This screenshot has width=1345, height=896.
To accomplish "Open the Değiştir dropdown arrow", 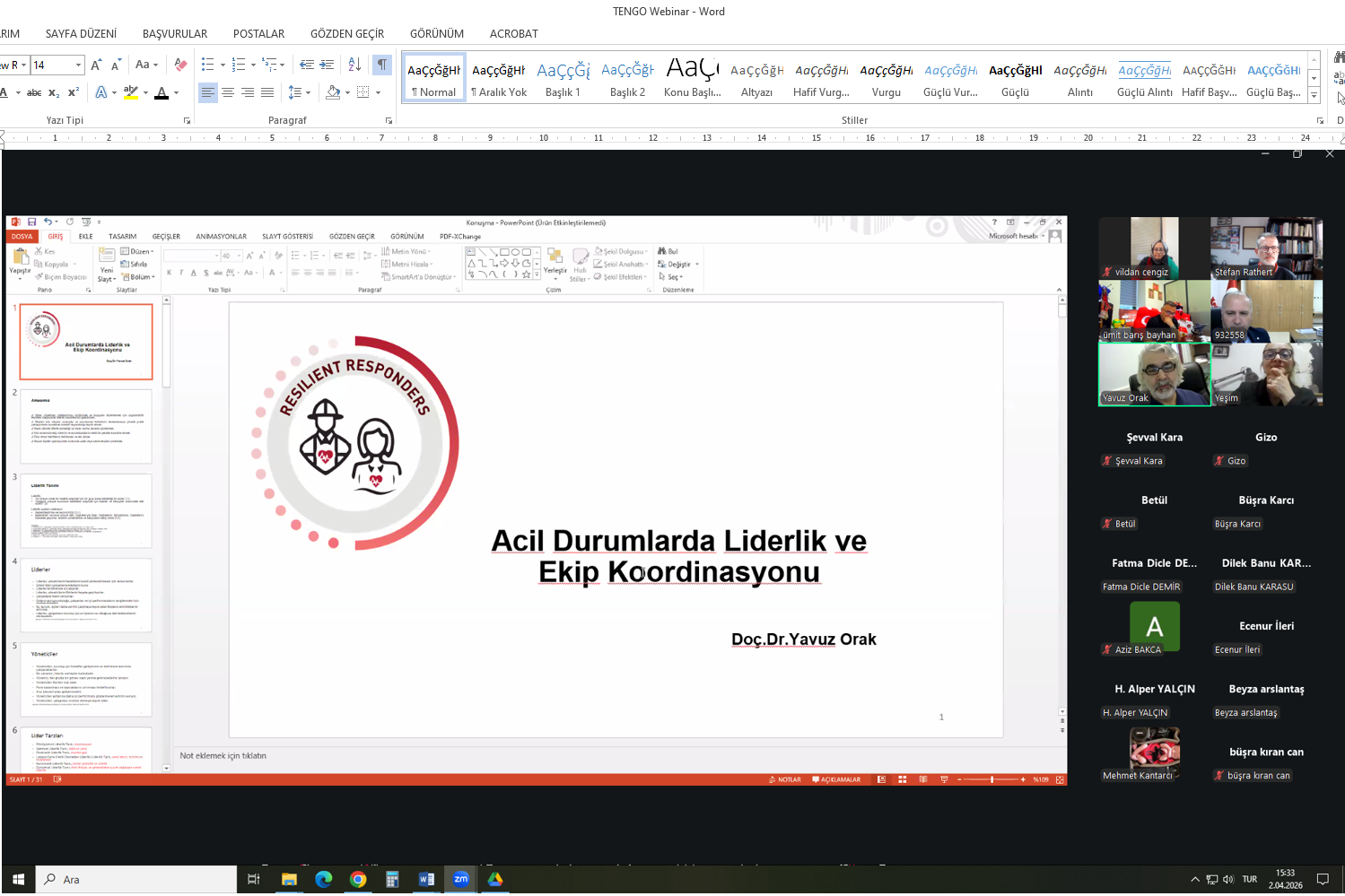I will (697, 264).
